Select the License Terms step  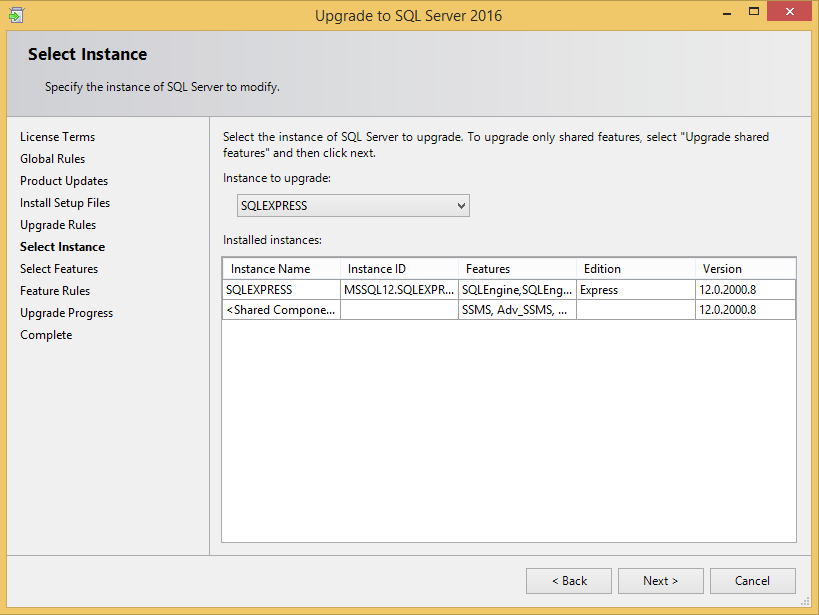(57, 137)
